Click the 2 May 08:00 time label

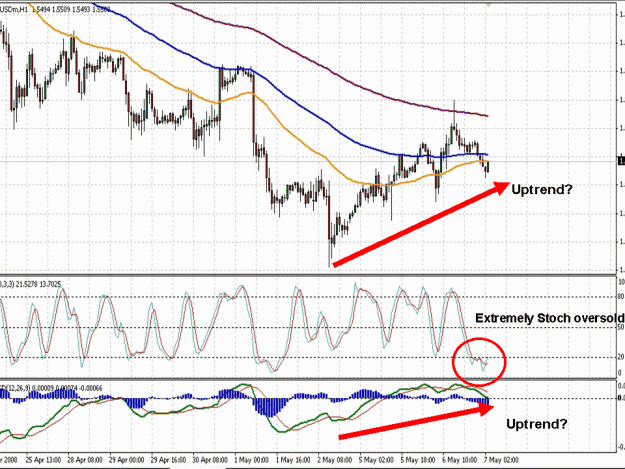(335, 460)
